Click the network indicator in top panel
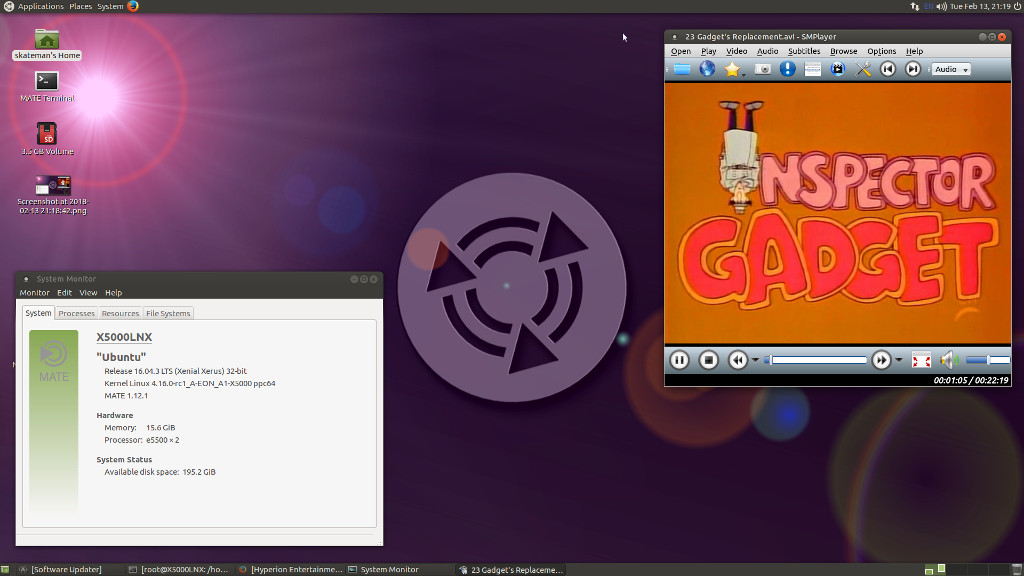1024x576 pixels. [914, 6]
